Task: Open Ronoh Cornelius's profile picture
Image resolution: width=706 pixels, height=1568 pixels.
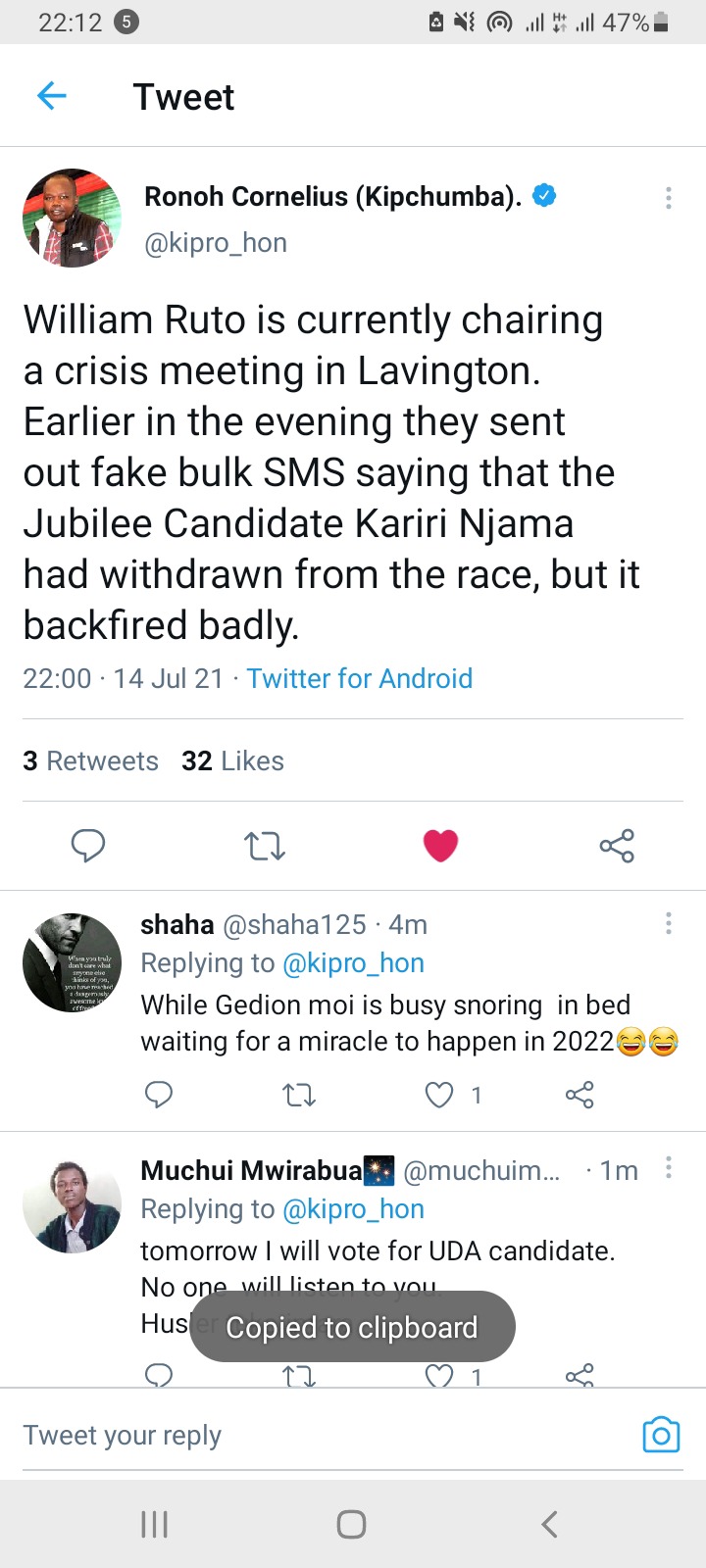Action: 72,218
